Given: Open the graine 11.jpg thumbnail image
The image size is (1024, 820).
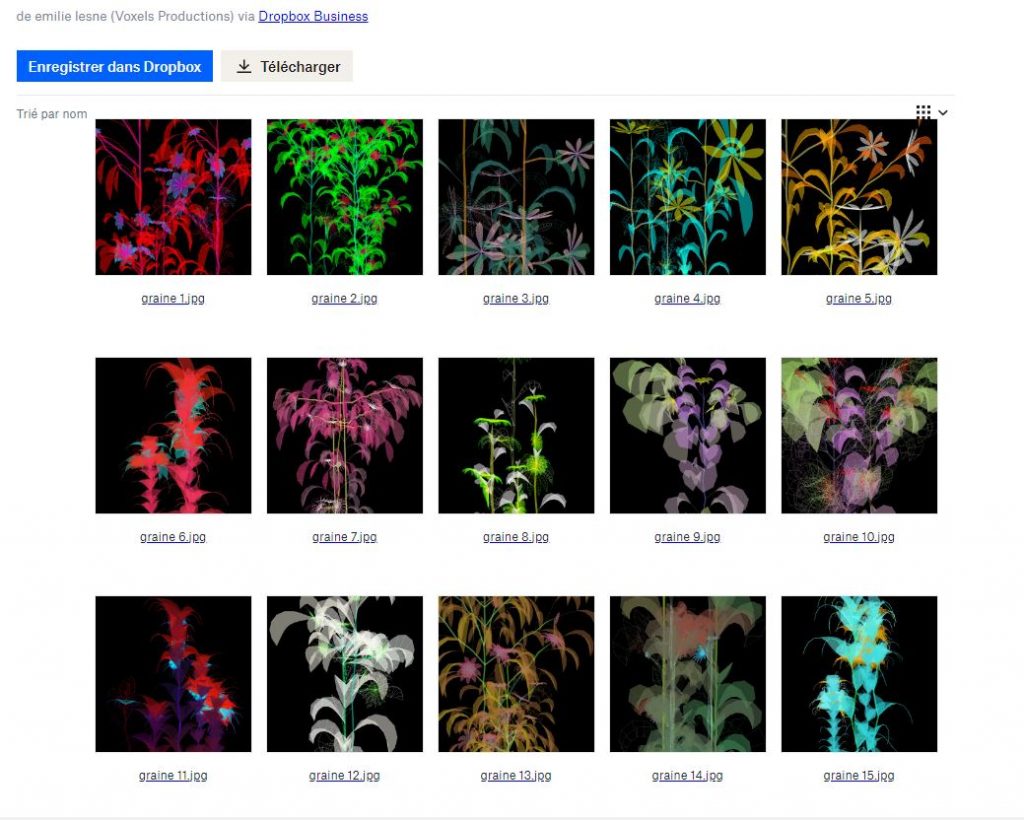Looking at the screenshot, I should 173,674.
